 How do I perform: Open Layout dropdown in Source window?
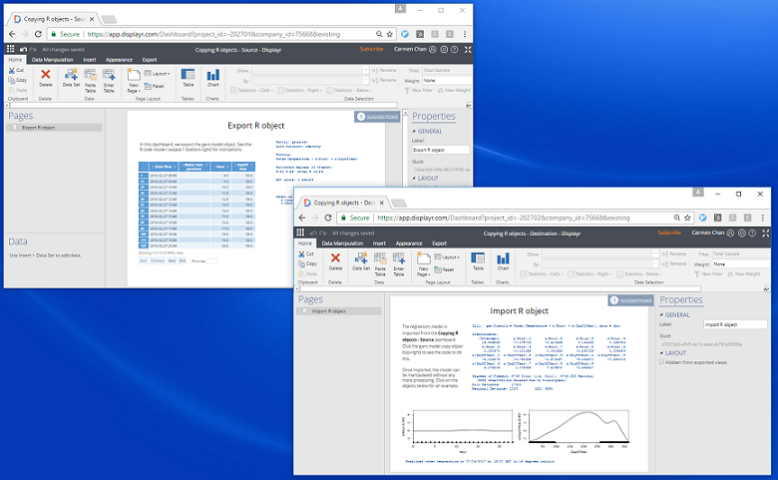coord(157,73)
